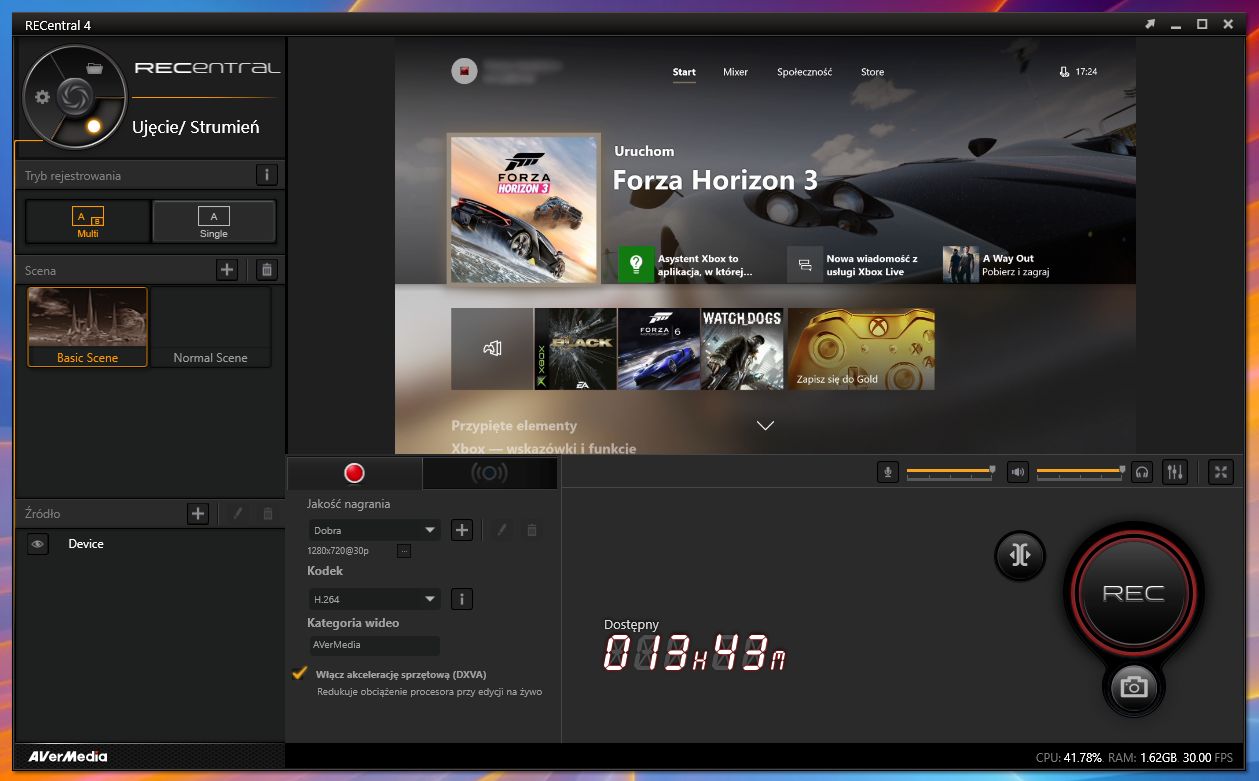
Task: Open the audio mixer settings icon
Action: coord(1175,472)
